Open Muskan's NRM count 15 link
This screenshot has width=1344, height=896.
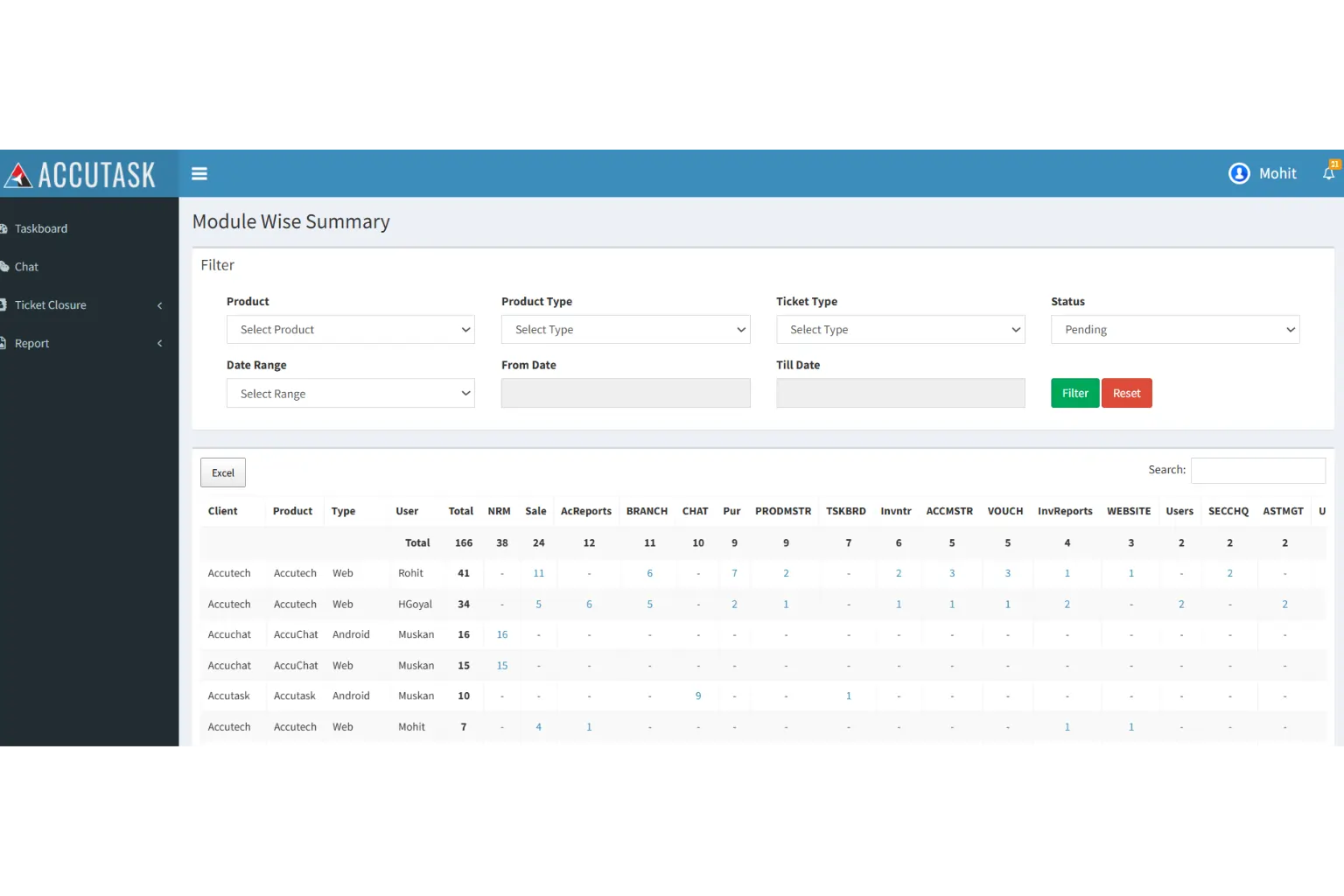[x=502, y=665]
